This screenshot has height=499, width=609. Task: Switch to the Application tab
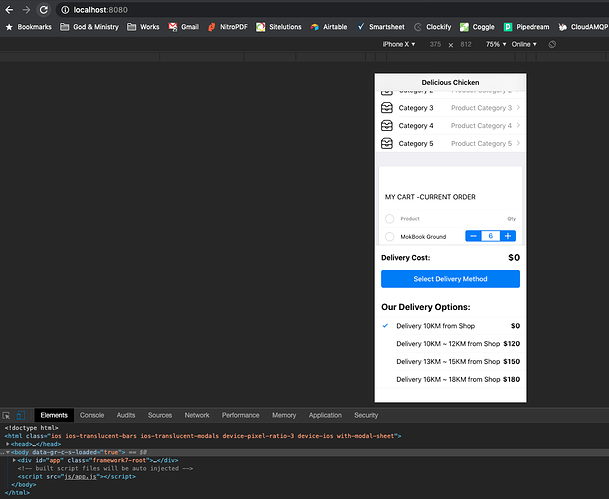click(325, 415)
